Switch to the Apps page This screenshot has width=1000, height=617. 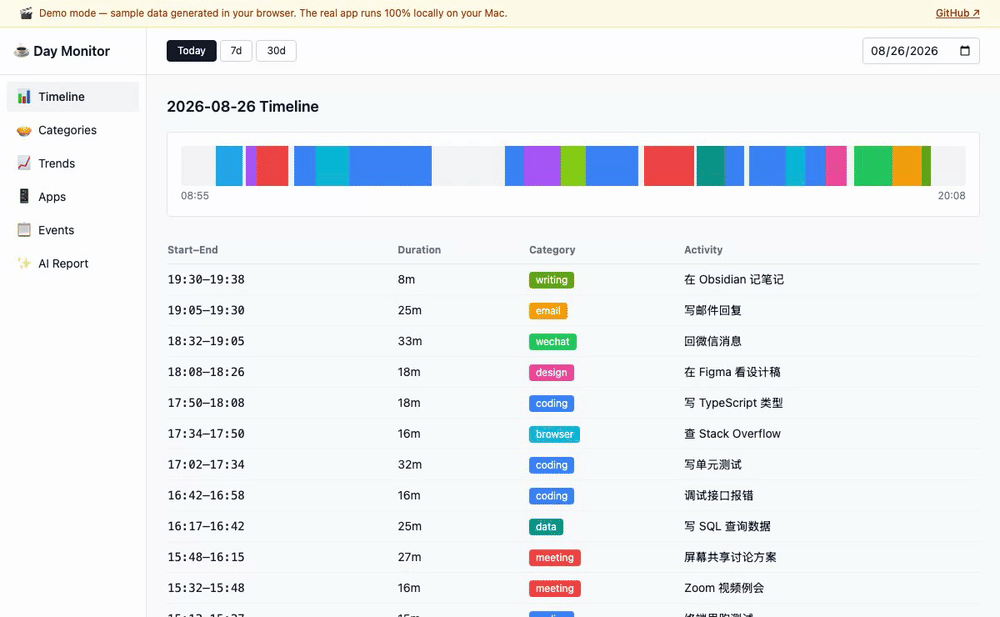click(x=73, y=197)
